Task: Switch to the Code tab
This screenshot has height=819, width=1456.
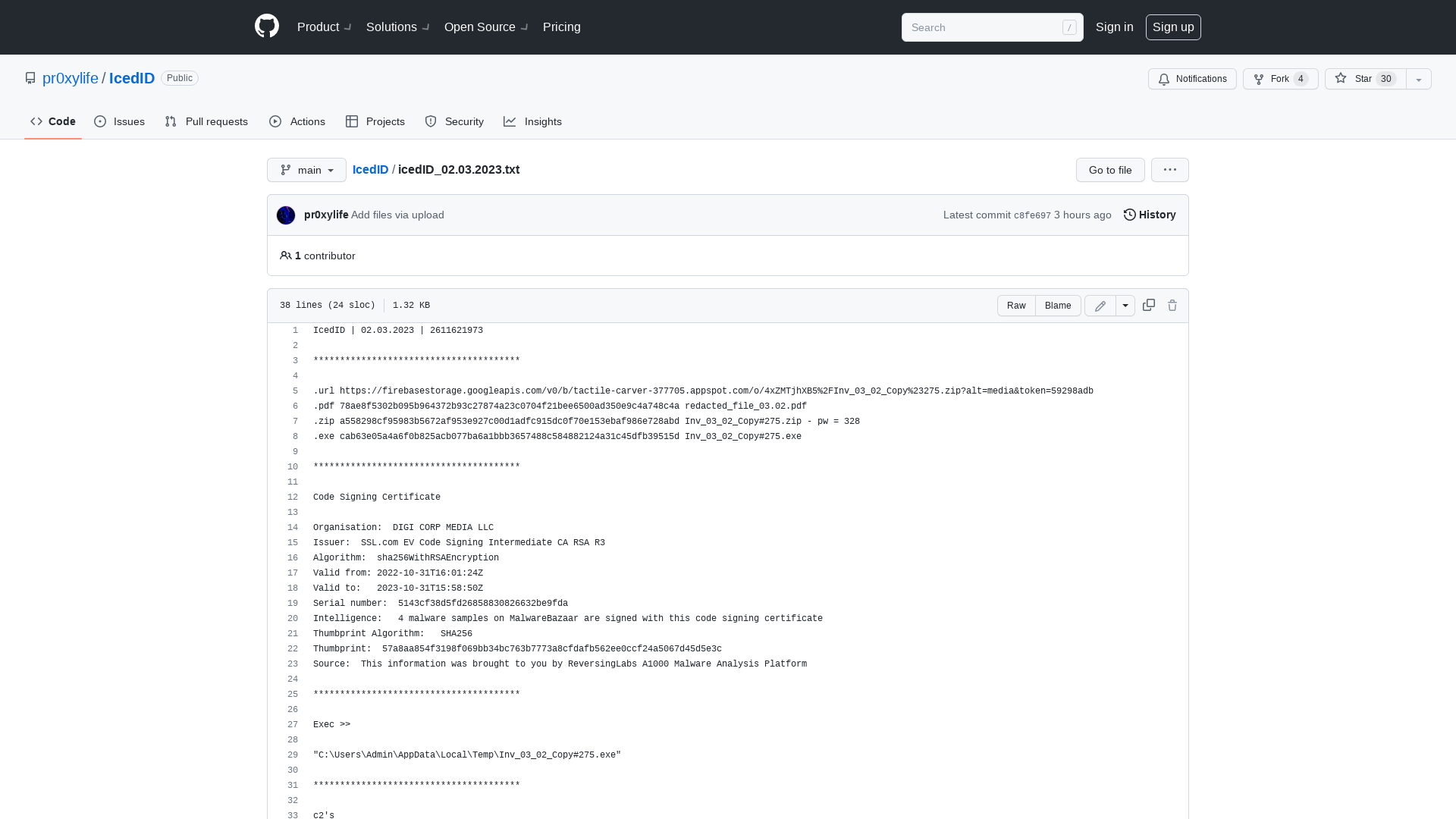Action: point(53,121)
